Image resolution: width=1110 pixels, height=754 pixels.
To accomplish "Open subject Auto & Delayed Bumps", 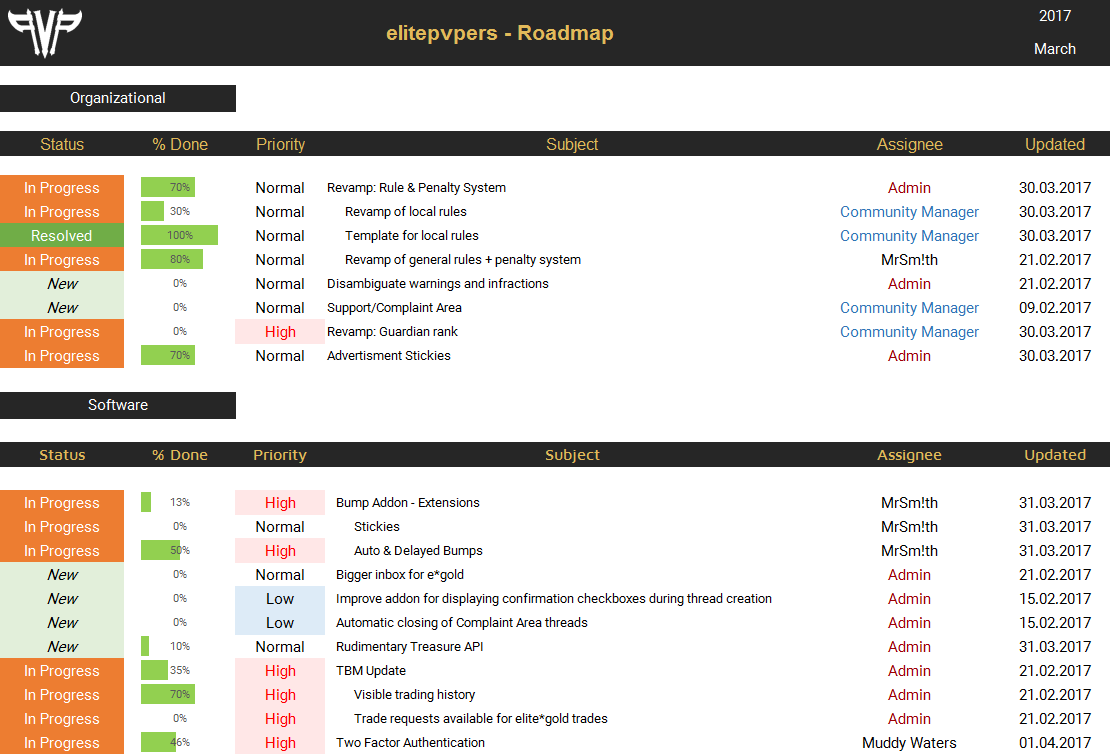I will [418, 551].
